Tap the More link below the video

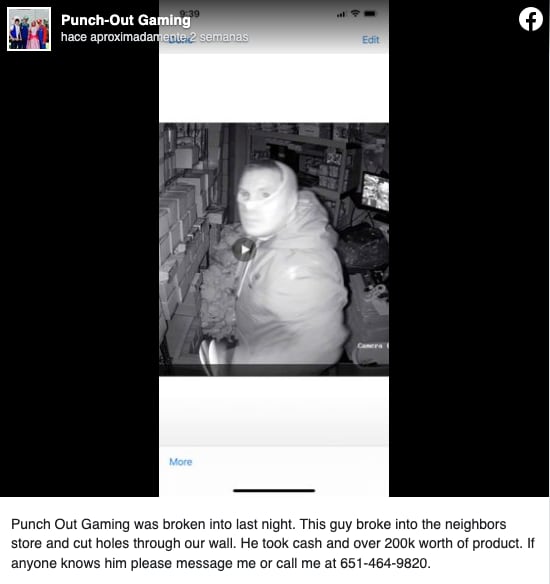181,462
